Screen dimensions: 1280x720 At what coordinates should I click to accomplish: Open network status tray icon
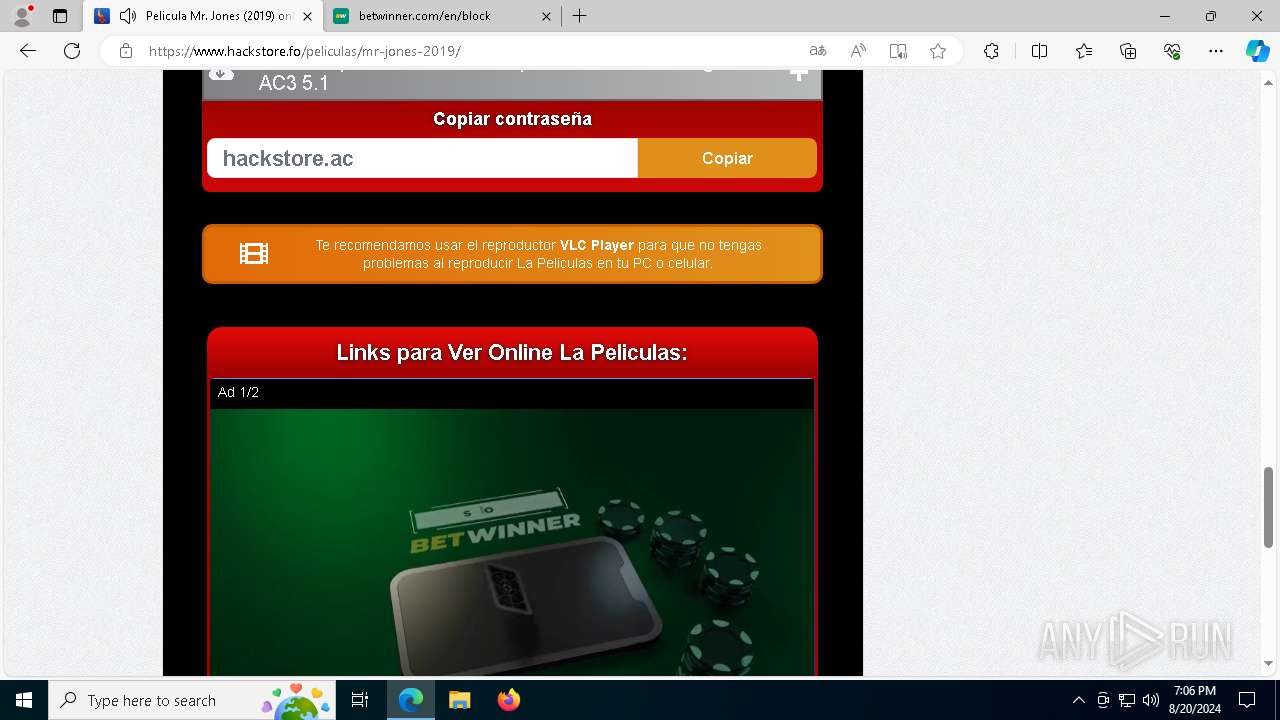(1127, 700)
